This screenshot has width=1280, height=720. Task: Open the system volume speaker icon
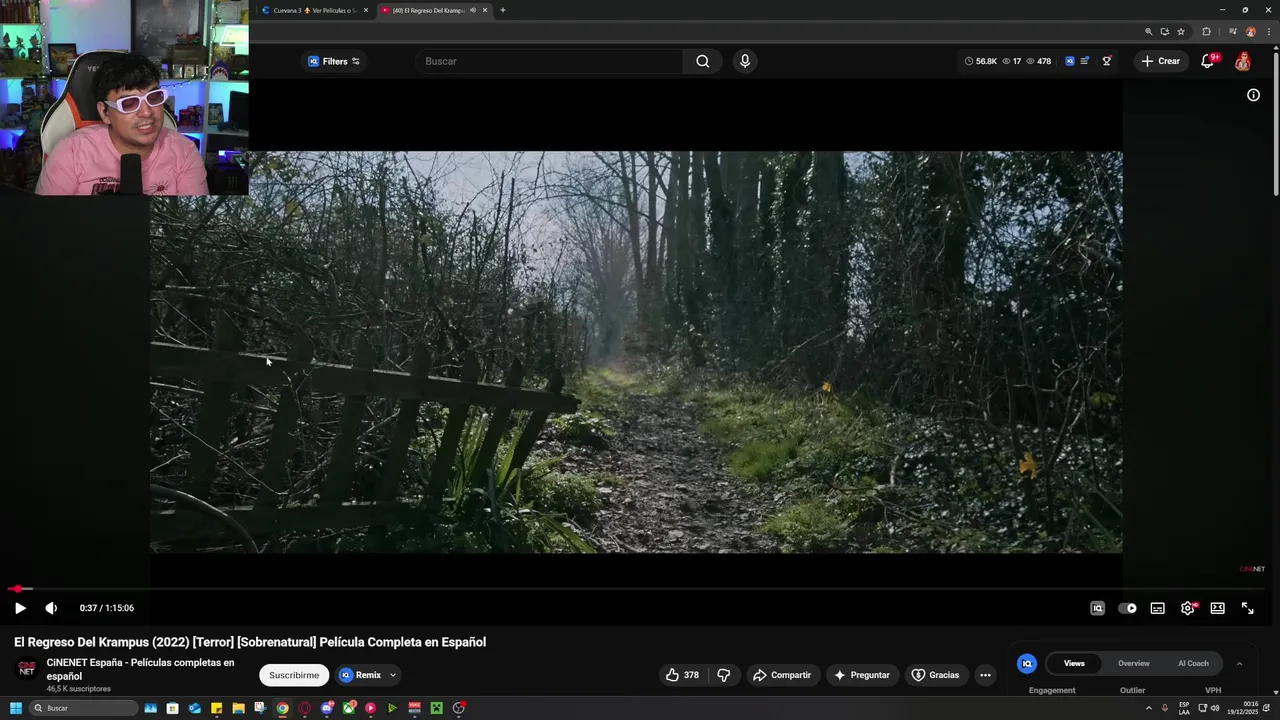click(x=1215, y=708)
